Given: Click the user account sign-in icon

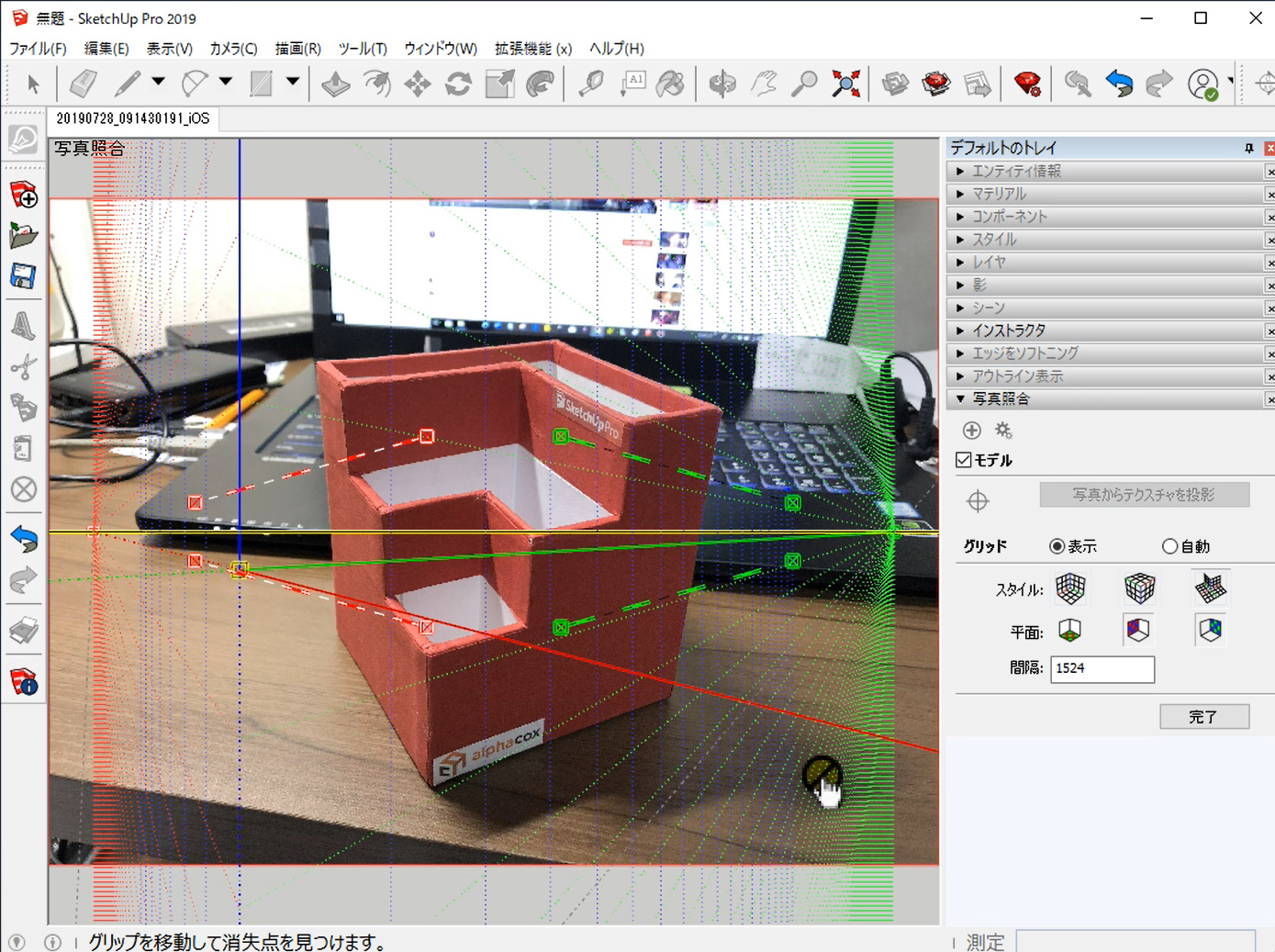Looking at the screenshot, I should click(x=1203, y=84).
